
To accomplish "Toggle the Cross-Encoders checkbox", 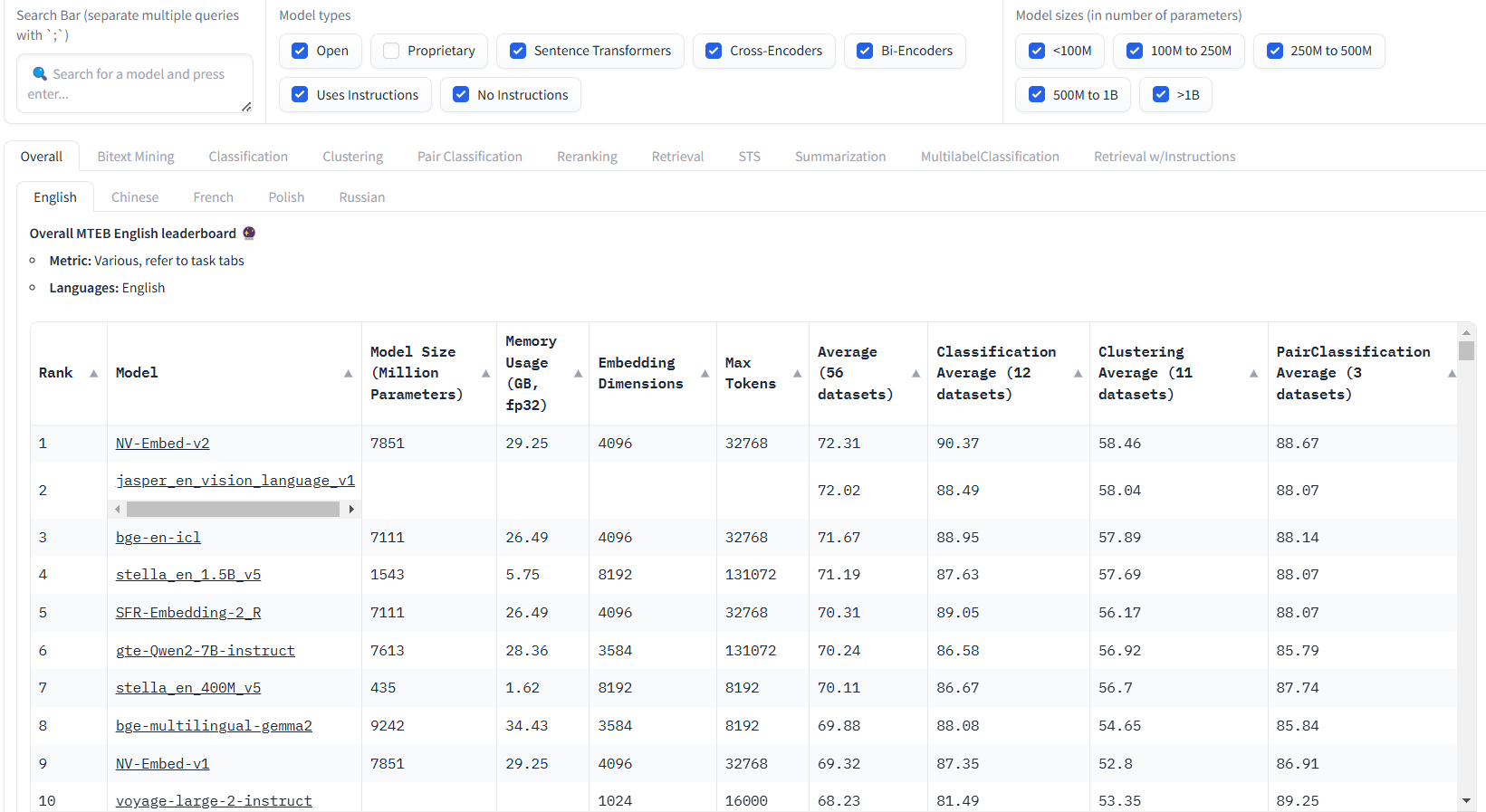I will (714, 51).
